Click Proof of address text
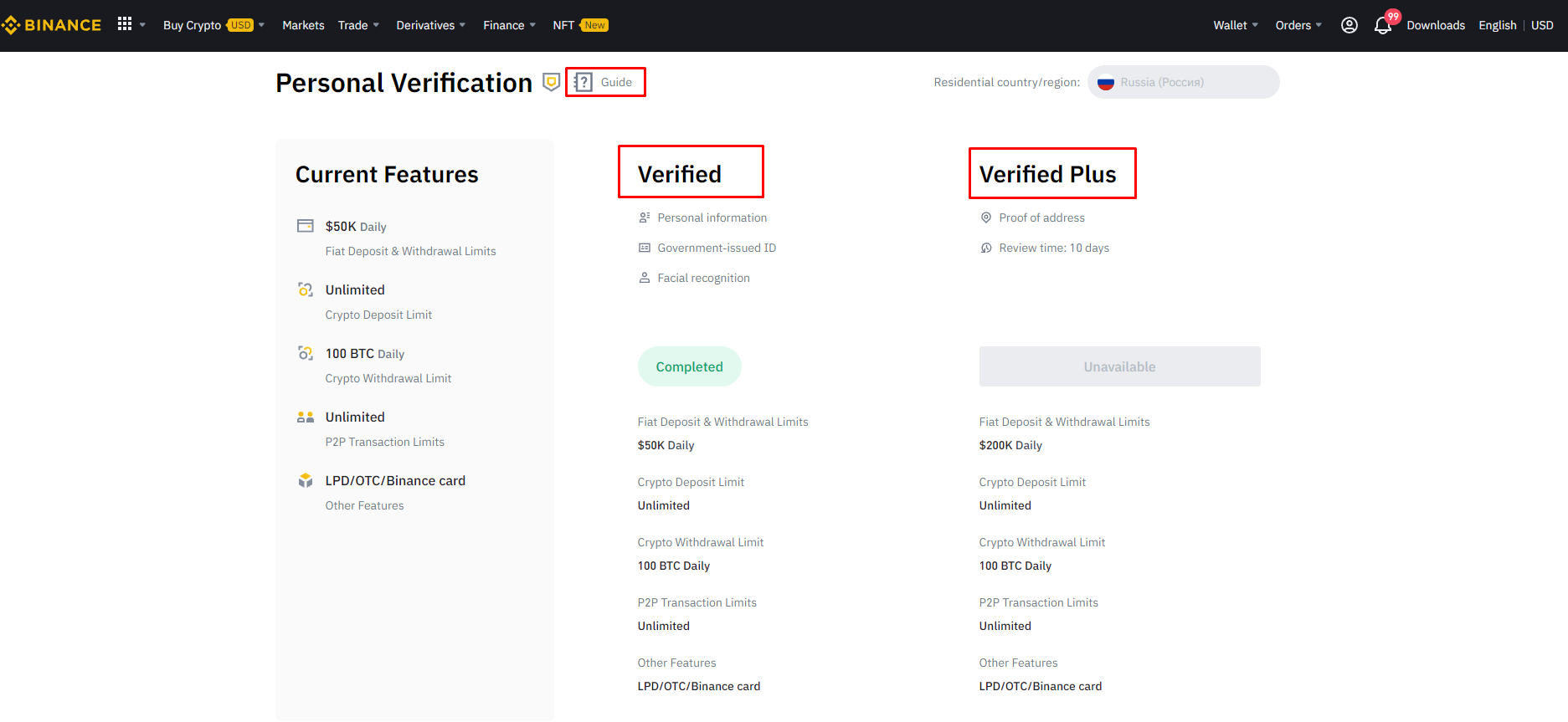Image resolution: width=1568 pixels, height=722 pixels. coord(1041,218)
